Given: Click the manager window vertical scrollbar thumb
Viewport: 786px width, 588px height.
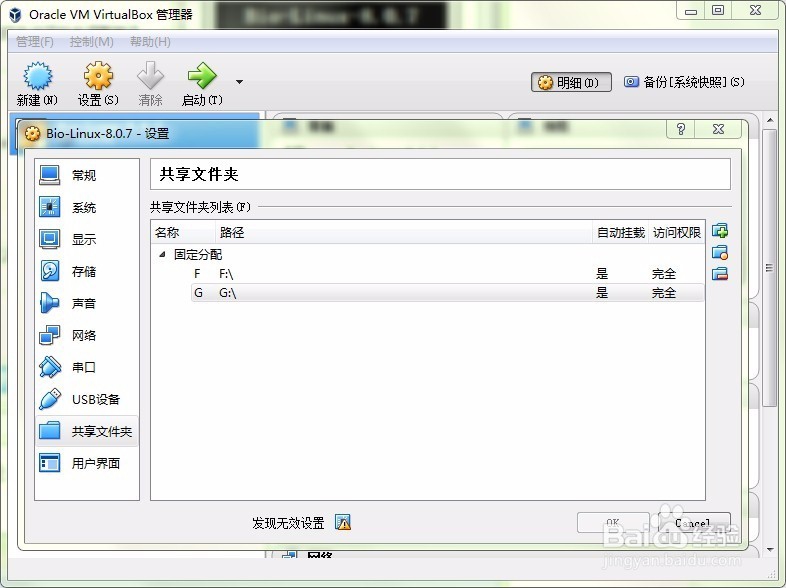Looking at the screenshot, I should point(769,268).
